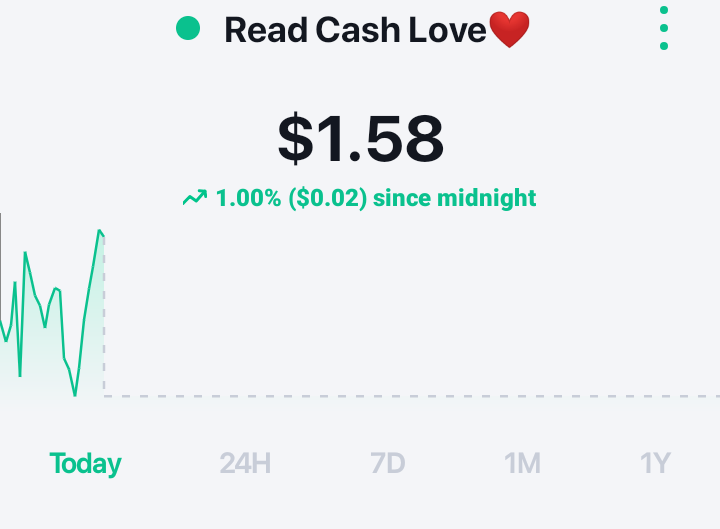Image resolution: width=720 pixels, height=529 pixels.
Task: Click the 1.00% since midnight change text
Action: (x=376, y=198)
